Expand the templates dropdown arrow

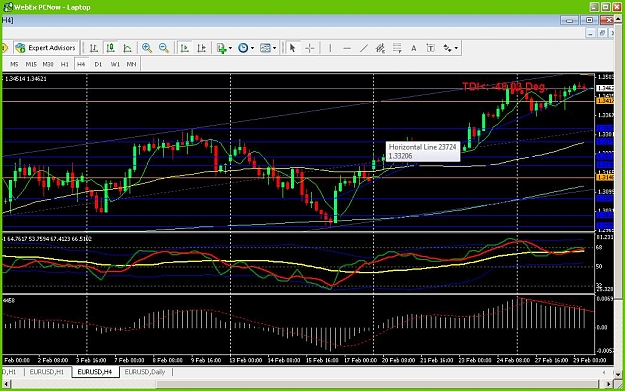275,48
